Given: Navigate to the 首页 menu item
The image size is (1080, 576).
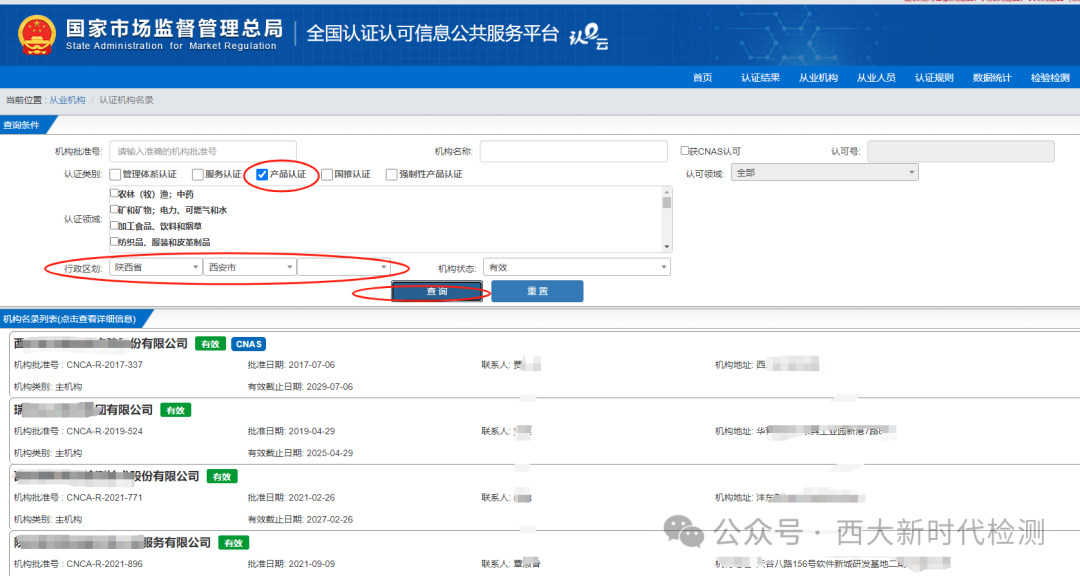Looking at the screenshot, I should tap(701, 75).
